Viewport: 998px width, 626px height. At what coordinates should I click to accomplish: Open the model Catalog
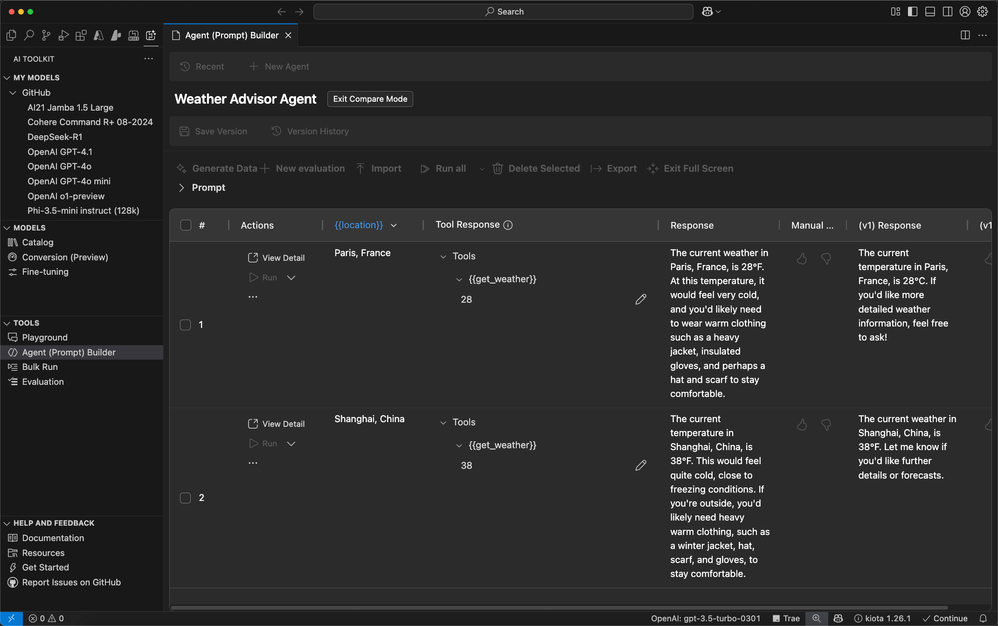[x=38, y=242]
